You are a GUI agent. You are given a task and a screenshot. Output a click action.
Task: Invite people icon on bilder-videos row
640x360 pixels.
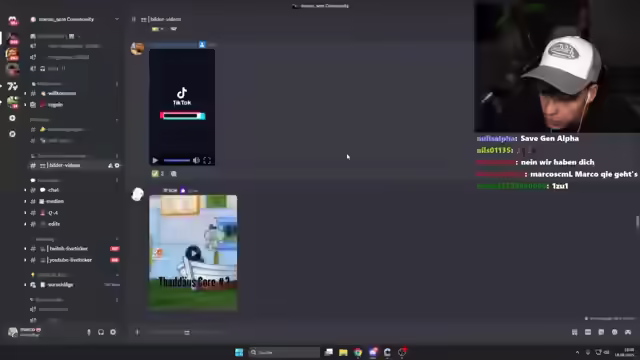point(110,165)
